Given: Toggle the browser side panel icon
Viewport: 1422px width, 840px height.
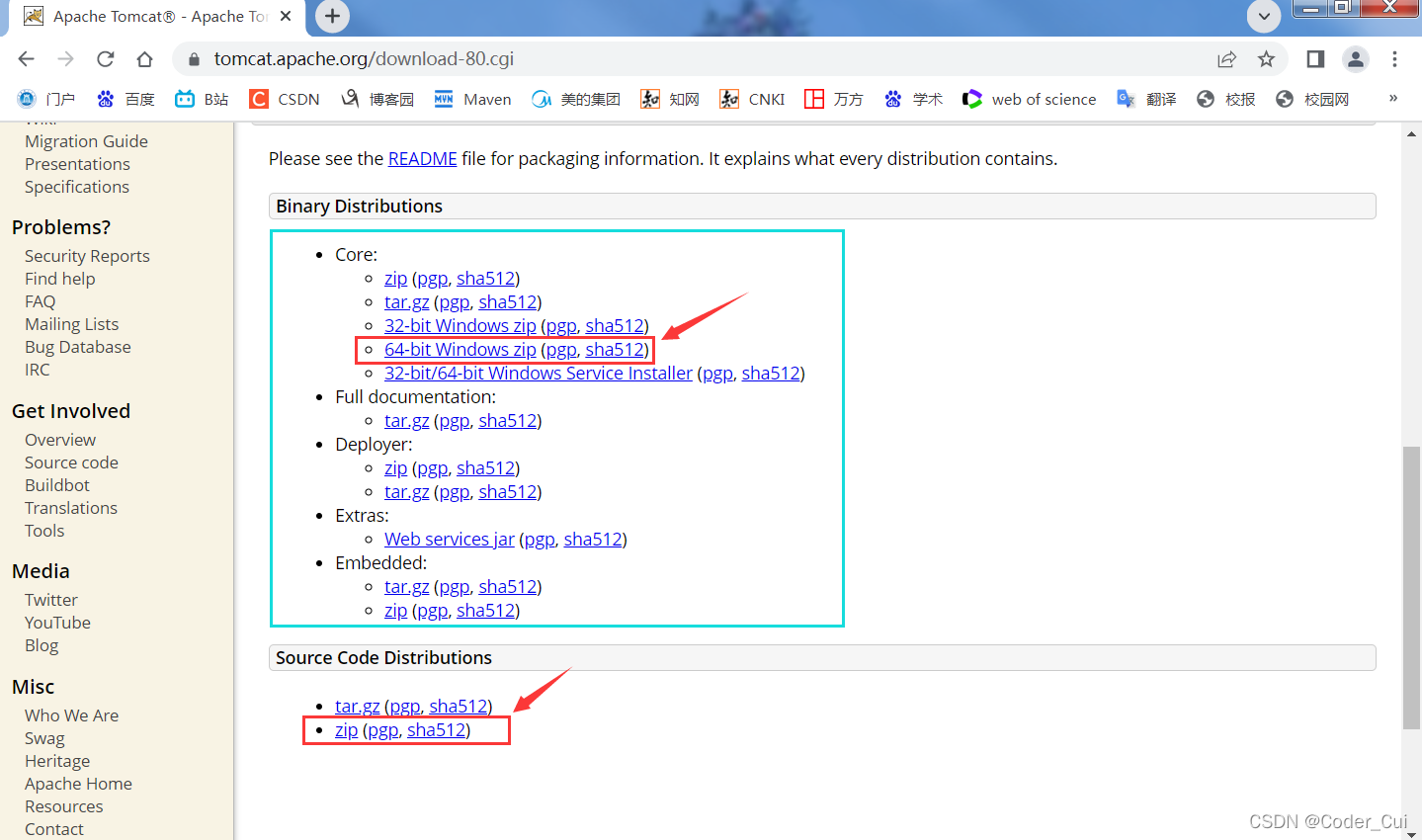Looking at the screenshot, I should (x=1315, y=59).
